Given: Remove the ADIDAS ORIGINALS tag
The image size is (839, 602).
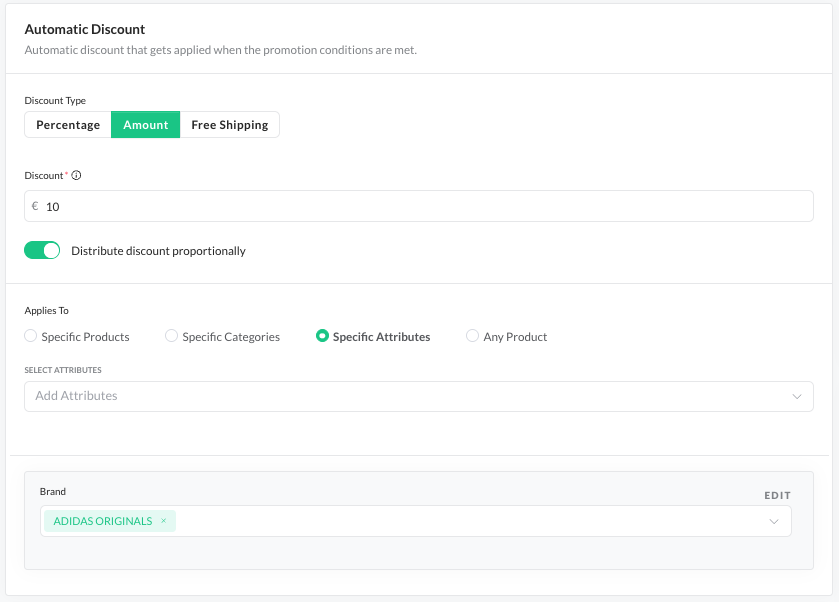Looking at the screenshot, I should 164,521.
